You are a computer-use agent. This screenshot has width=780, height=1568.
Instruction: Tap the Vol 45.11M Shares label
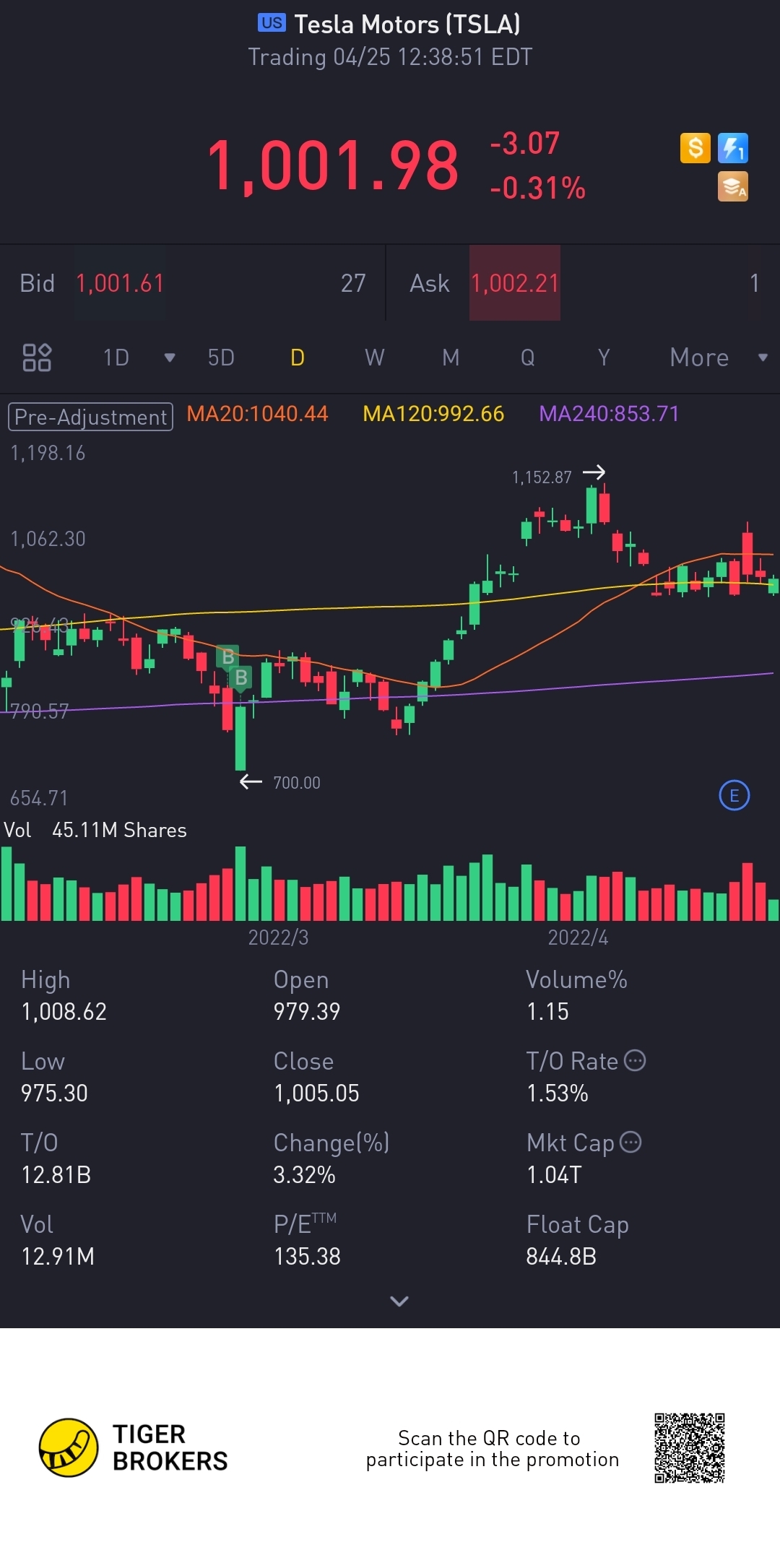[95, 830]
